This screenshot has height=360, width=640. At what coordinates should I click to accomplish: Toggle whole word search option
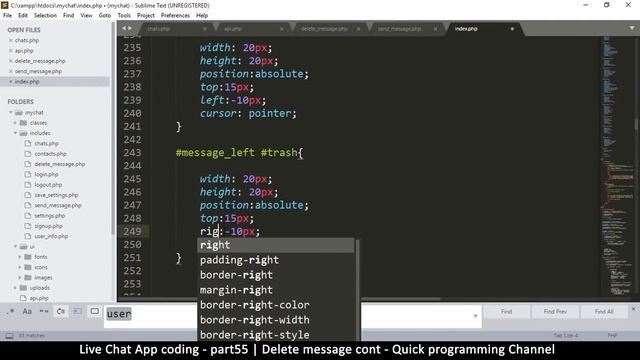44,311
